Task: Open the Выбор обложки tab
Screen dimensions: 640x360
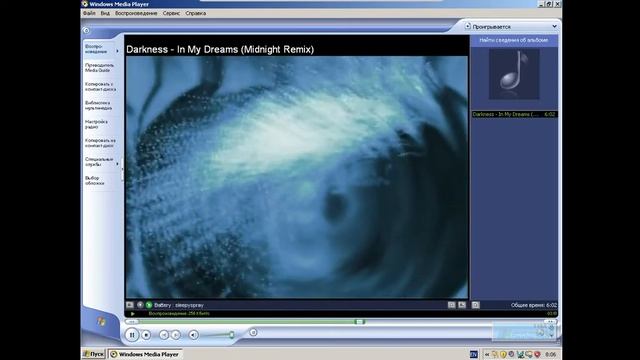Action: (x=95, y=180)
